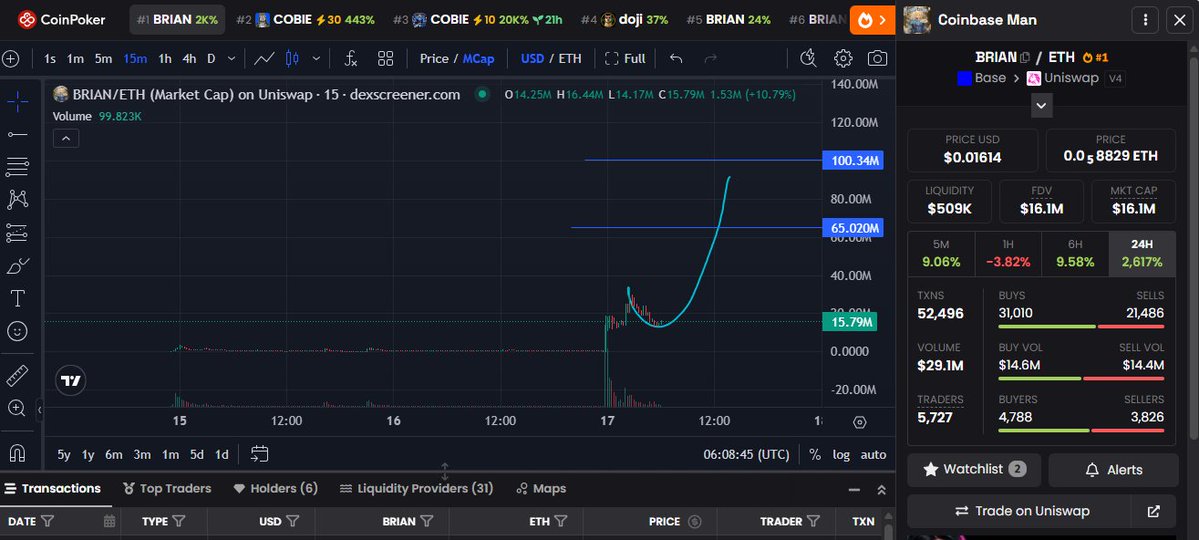Image resolution: width=1199 pixels, height=540 pixels.
Task: Undo the last chart action
Action: pos(676,58)
